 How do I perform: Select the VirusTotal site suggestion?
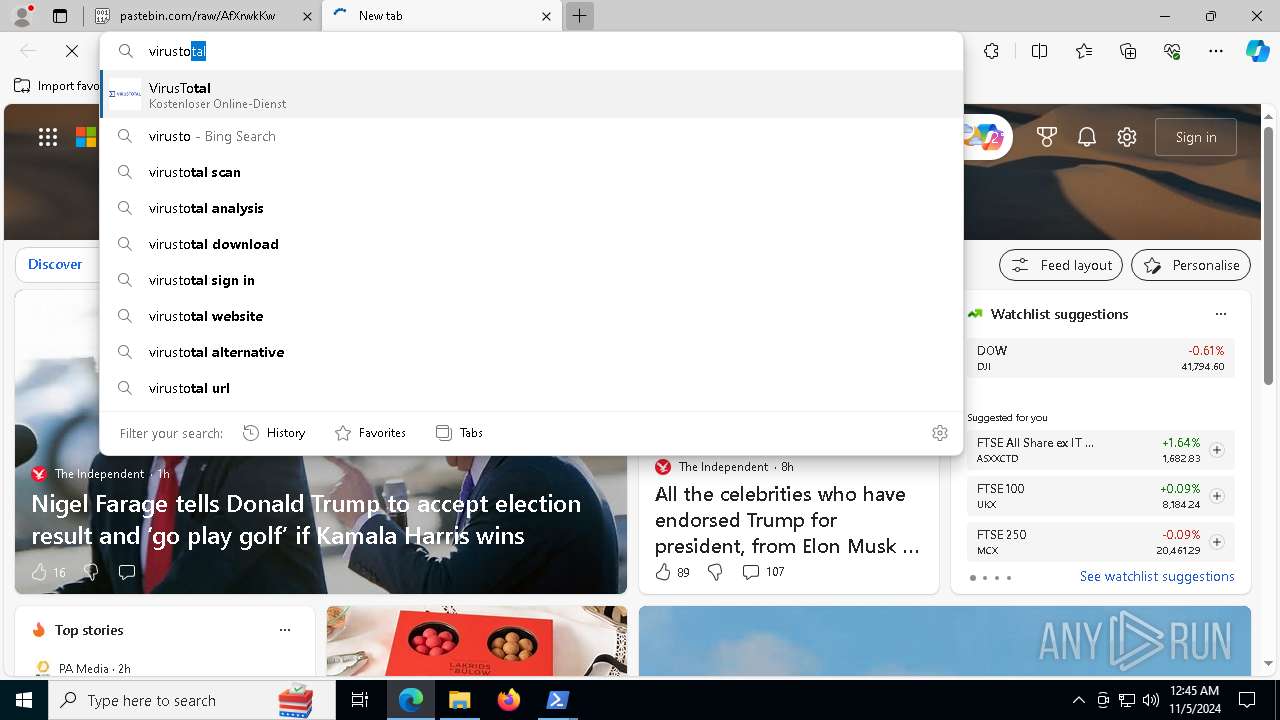point(531,95)
